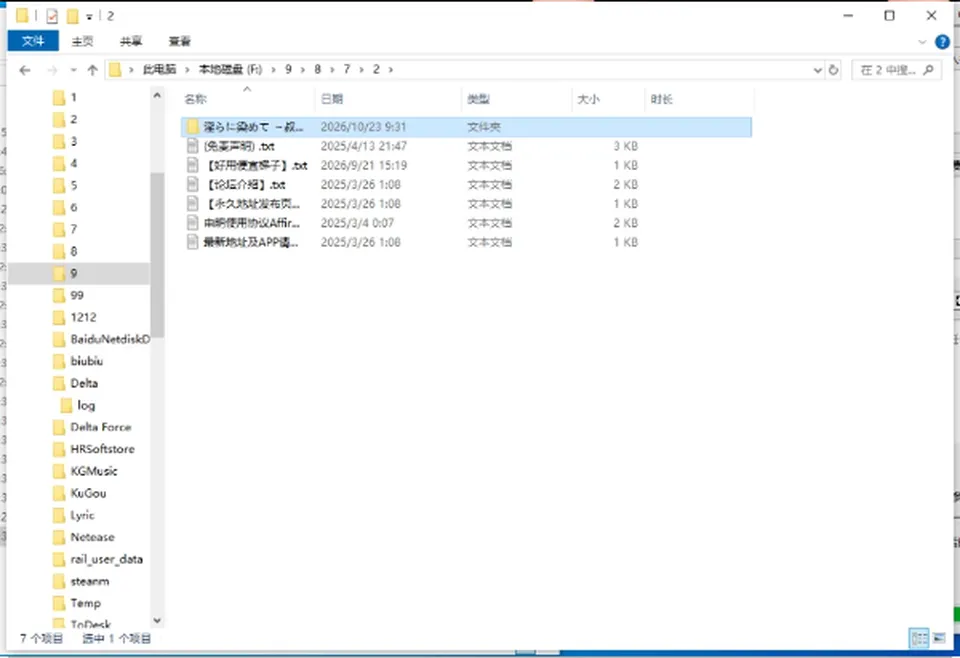Click the Properties checkmark icon in title bar
The height and width of the screenshot is (658, 960).
(52, 16)
